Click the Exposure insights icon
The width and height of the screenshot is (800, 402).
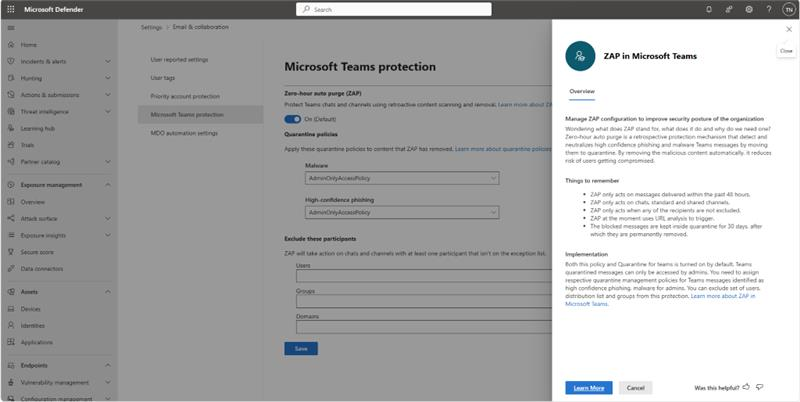[x=11, y=235]
